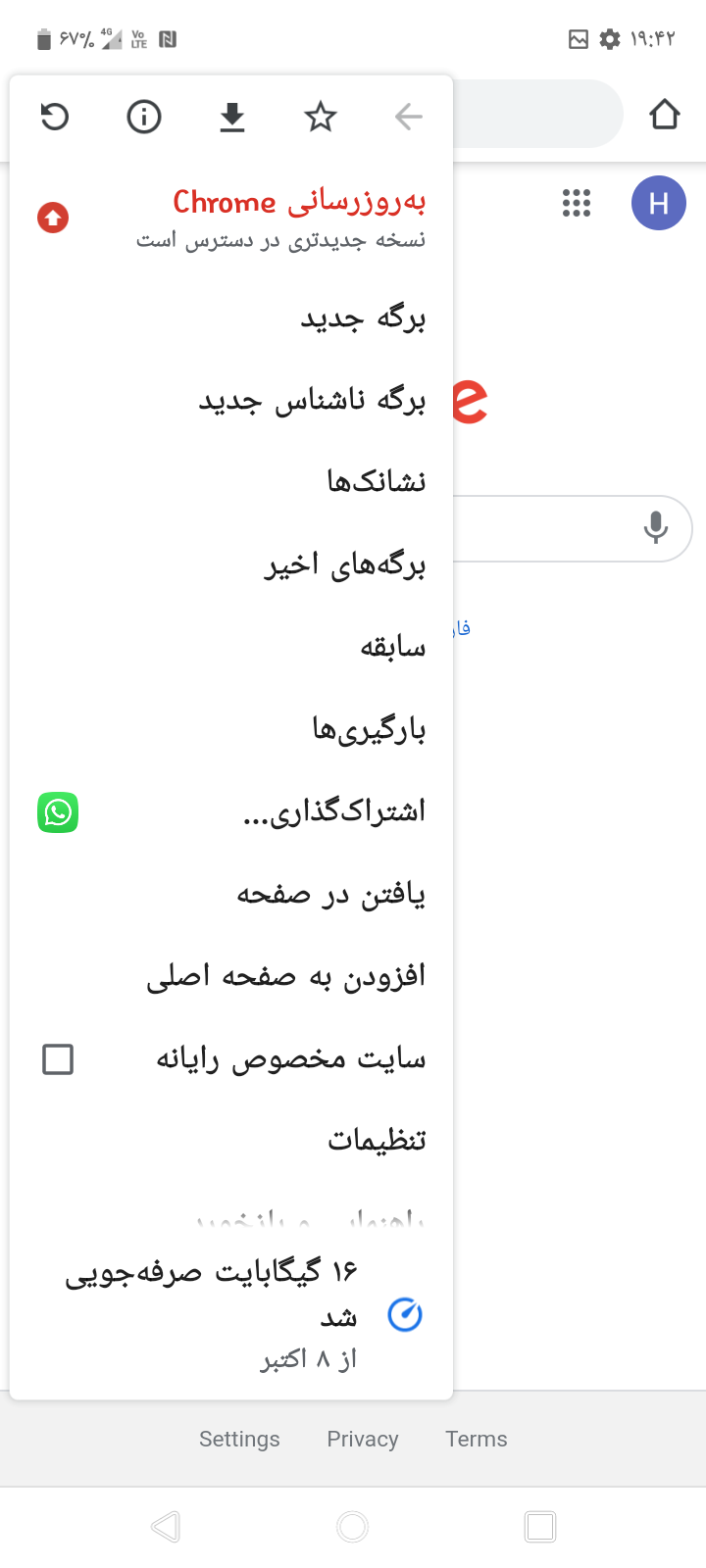Tap the voice search microphone
Image resolution: width=706 pixels, height=1568 pixels.
tap(656, 527)
